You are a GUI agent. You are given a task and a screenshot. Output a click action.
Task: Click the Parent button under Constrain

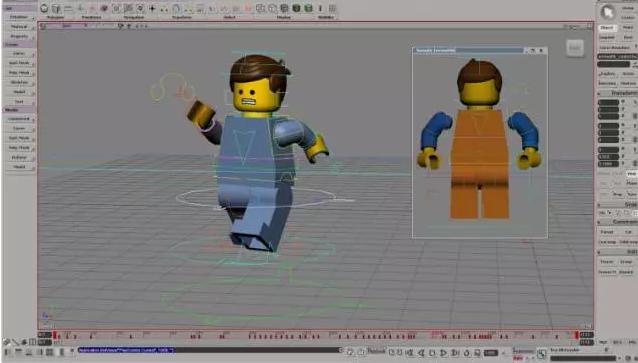point(607,232)
